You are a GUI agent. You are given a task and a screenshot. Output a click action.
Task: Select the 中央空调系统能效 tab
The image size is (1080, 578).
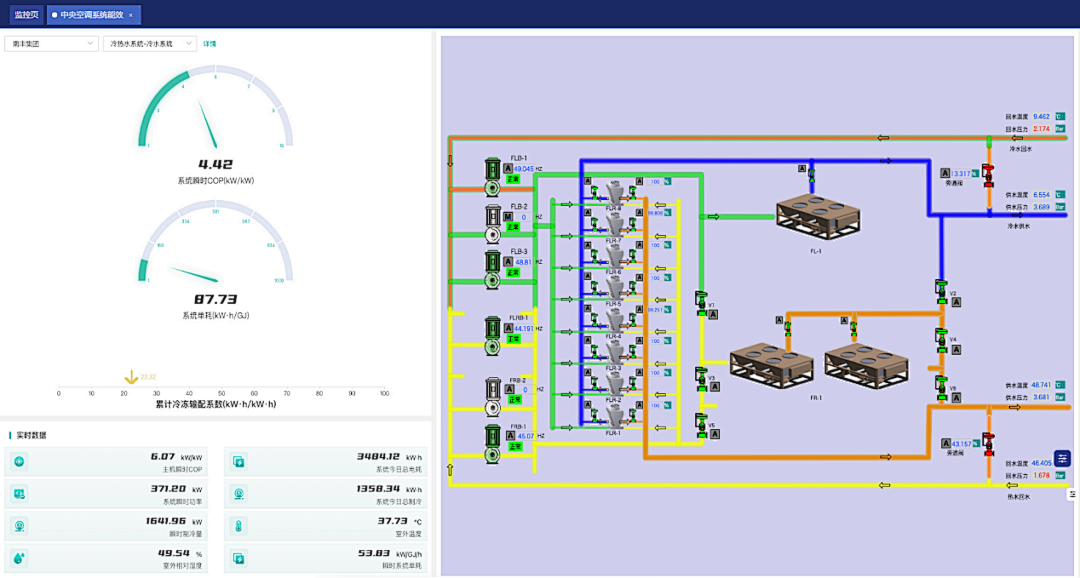click(92, 14)
